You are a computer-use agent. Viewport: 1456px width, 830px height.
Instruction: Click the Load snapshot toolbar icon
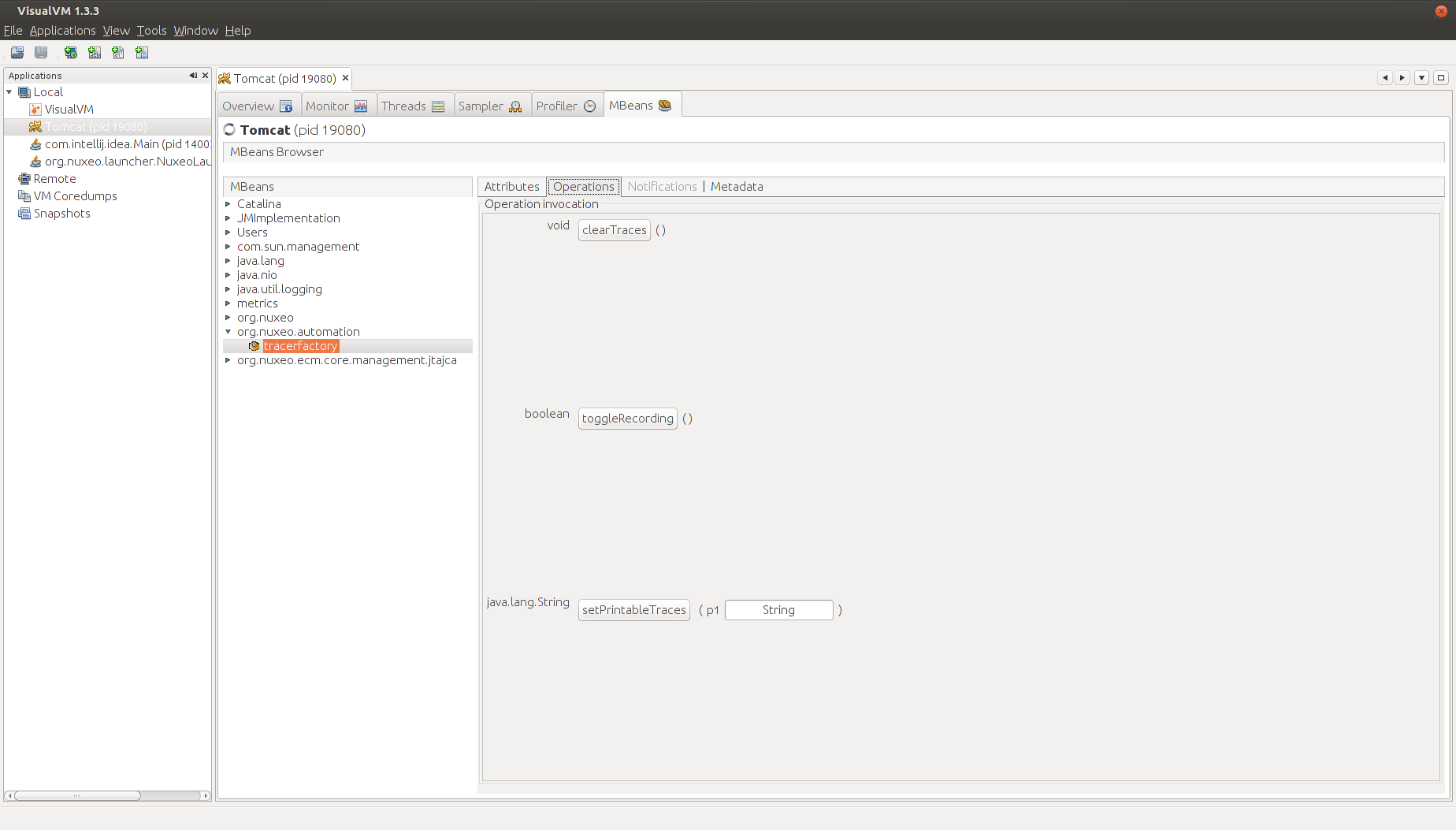(x=17, y=53)
